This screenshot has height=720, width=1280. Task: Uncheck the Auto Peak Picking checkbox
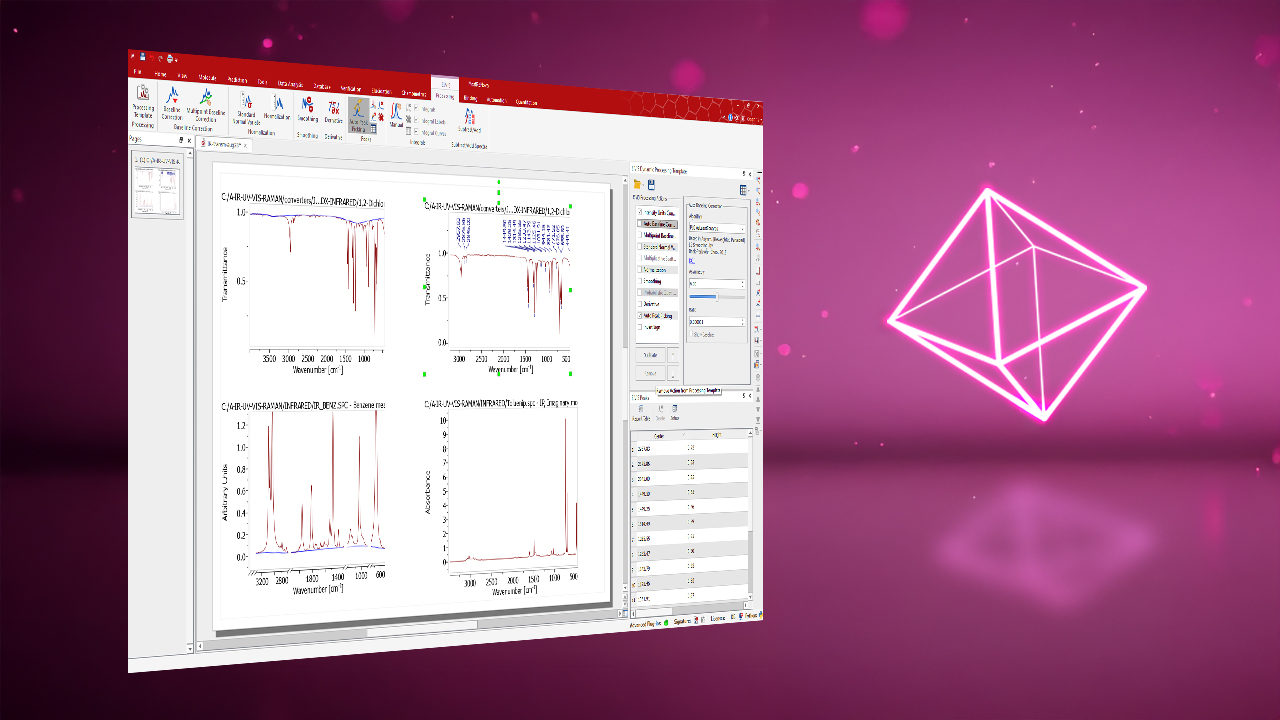coord(640,315)
